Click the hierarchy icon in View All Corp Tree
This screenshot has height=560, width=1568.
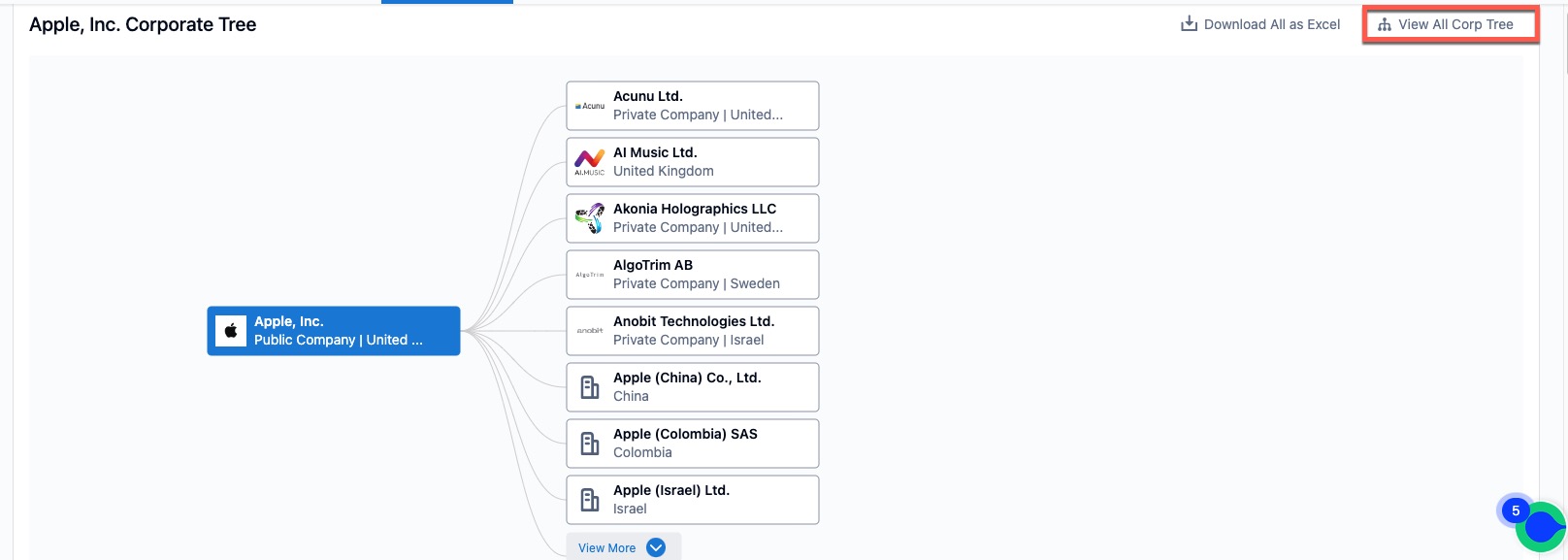point(1385,24)
